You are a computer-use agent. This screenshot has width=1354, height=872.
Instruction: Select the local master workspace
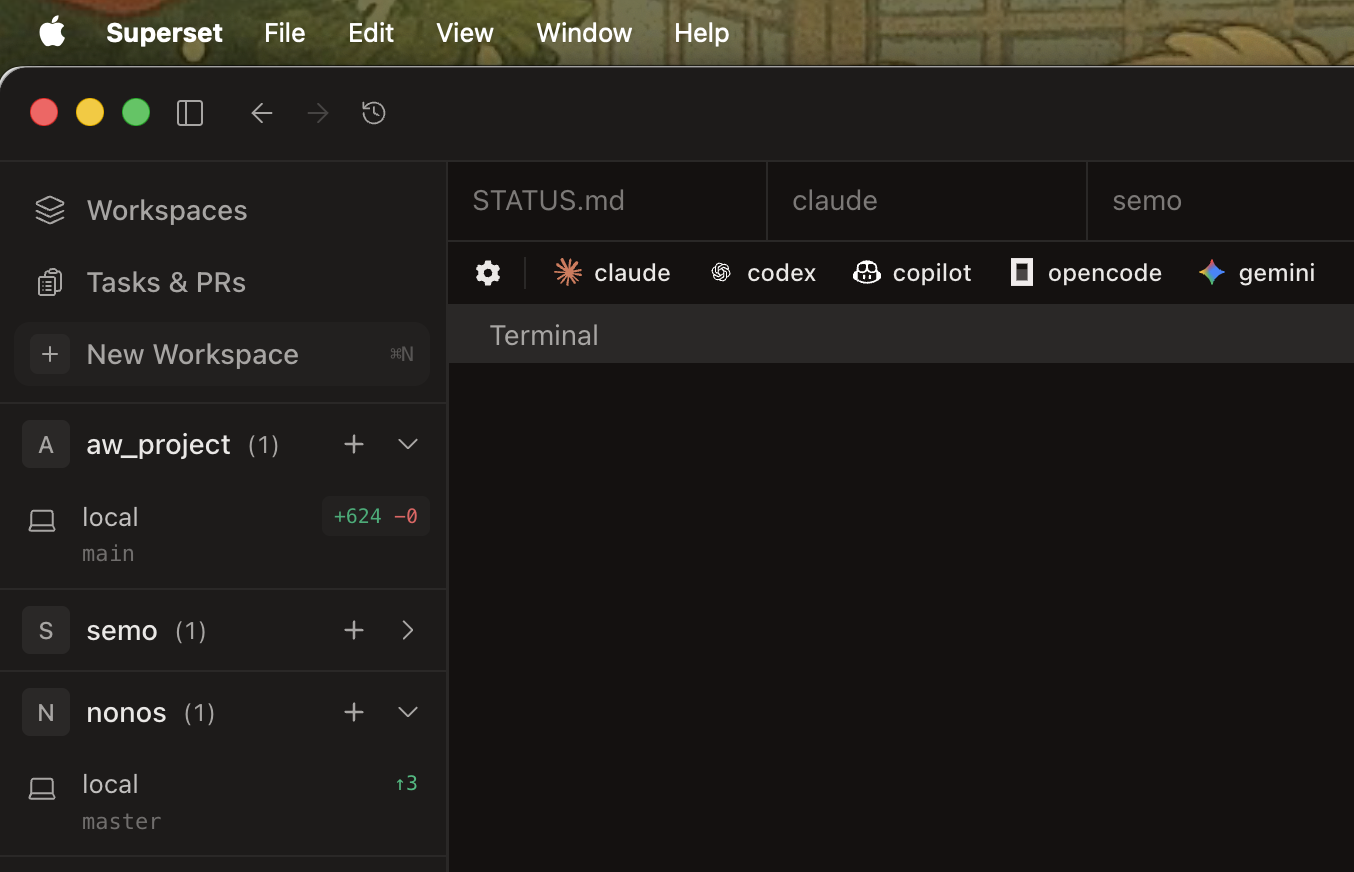222,801
